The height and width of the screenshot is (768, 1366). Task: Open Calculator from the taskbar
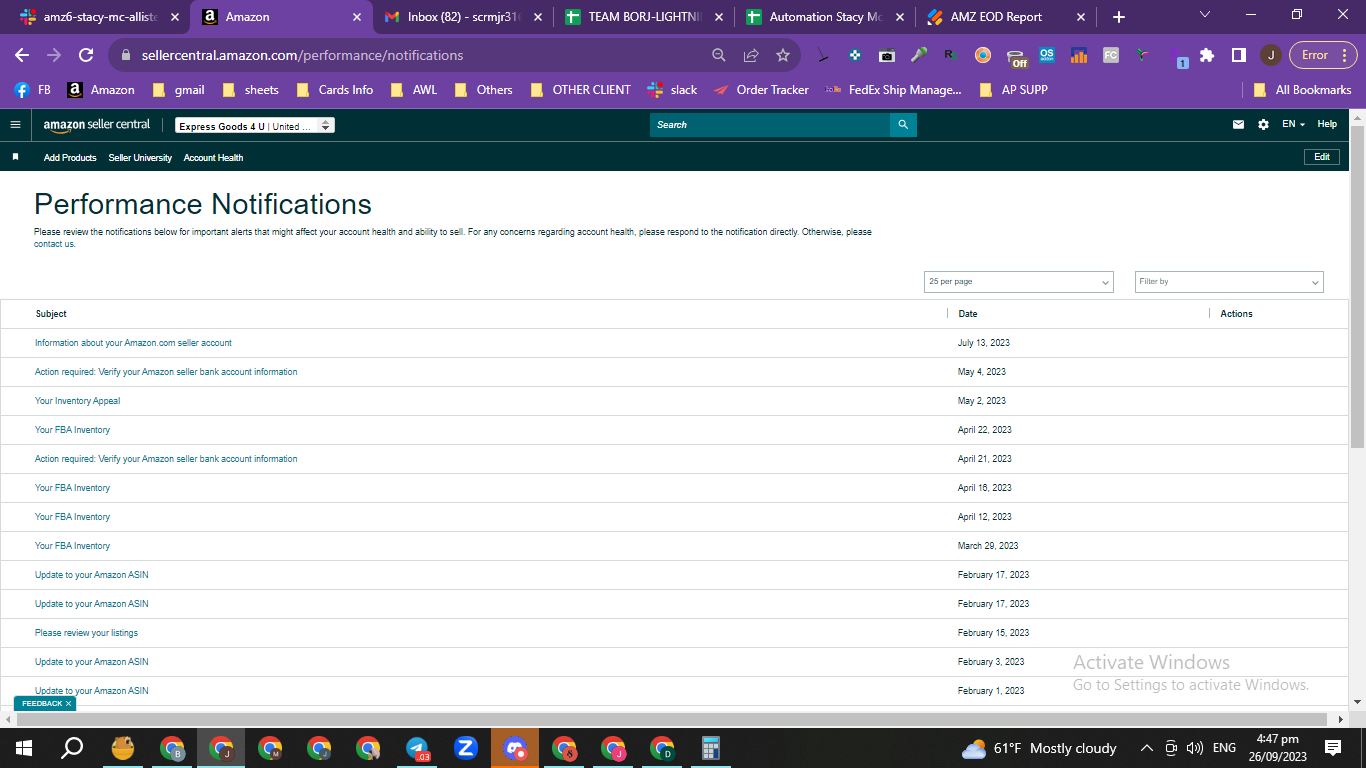click(x=711, y=748)
